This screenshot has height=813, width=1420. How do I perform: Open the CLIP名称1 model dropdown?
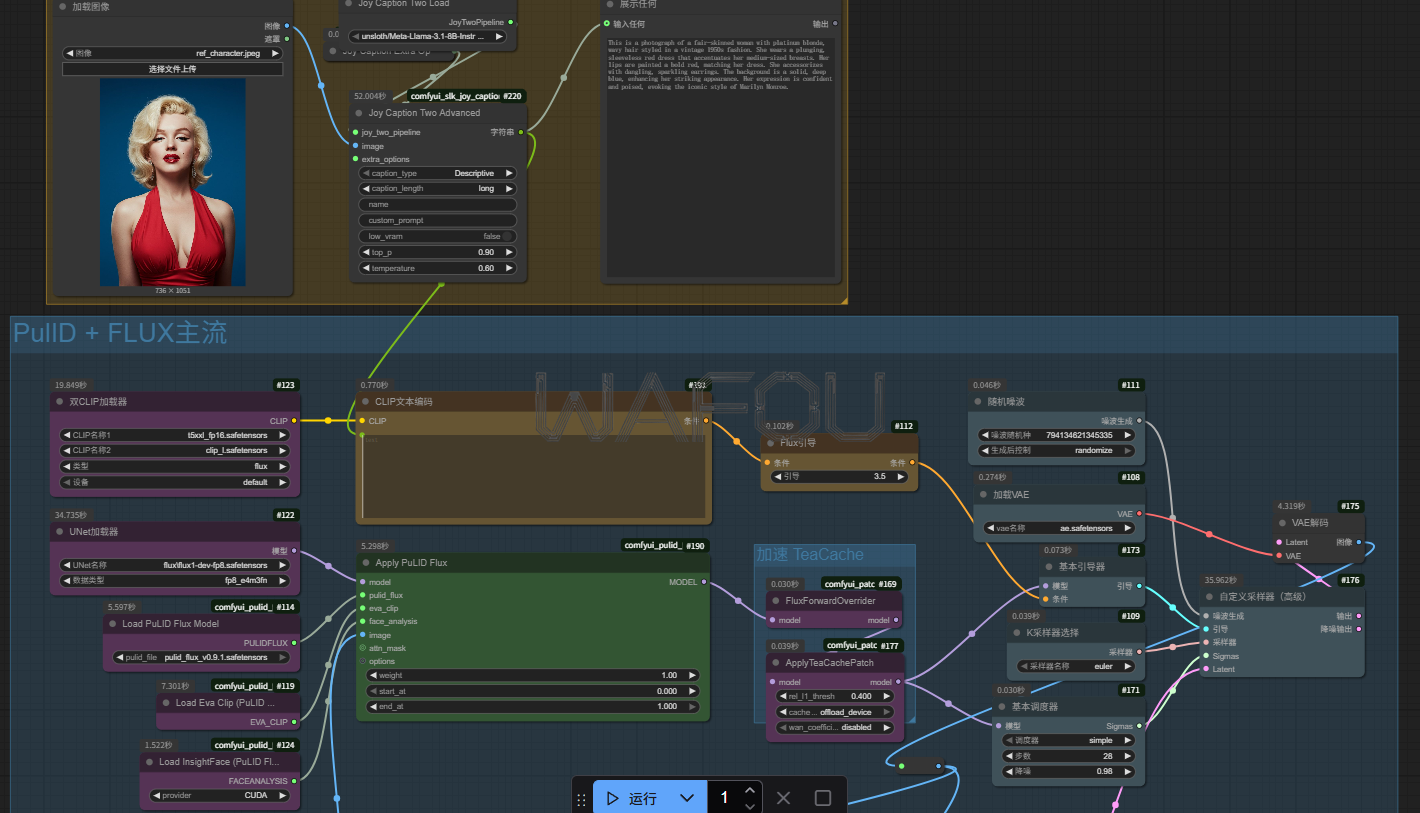(175, 436)
